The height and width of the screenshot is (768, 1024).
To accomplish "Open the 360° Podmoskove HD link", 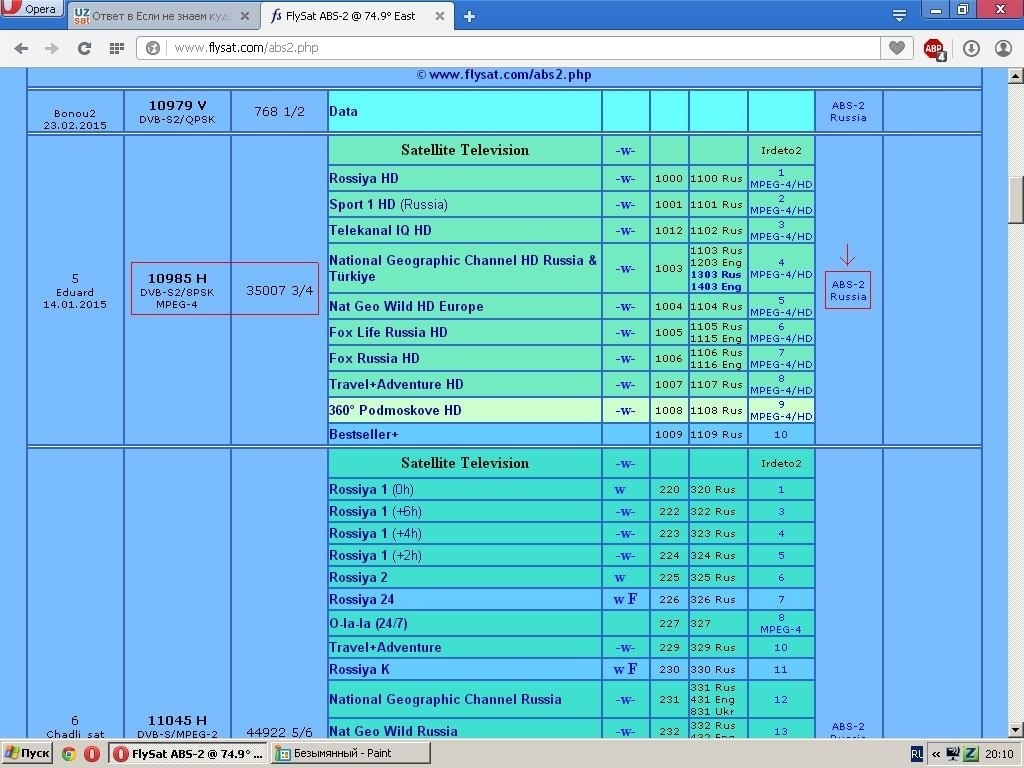I will (x=395, y=411).
